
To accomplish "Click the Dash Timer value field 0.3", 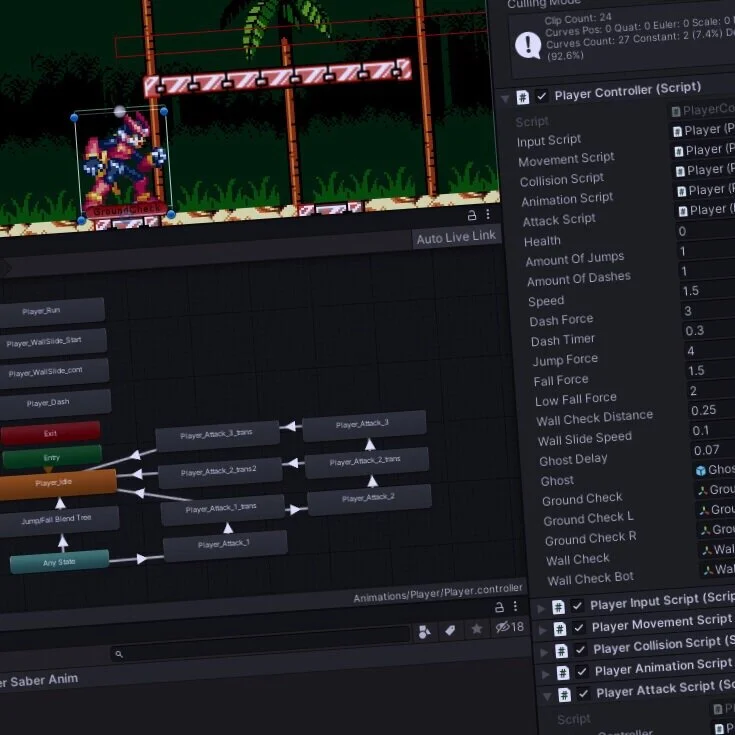I will [x=709, y=330].
